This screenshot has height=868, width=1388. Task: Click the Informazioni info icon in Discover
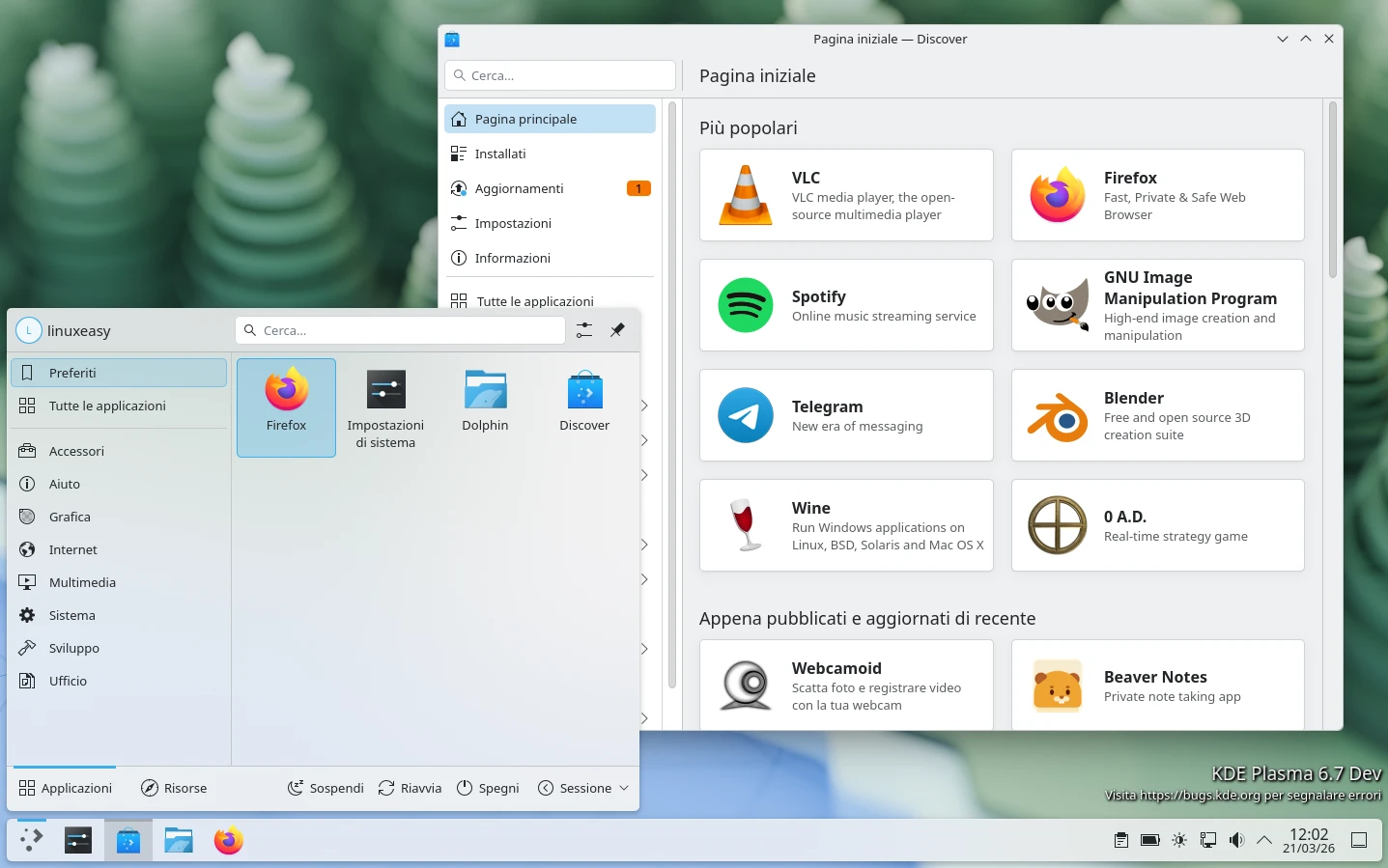459,258
